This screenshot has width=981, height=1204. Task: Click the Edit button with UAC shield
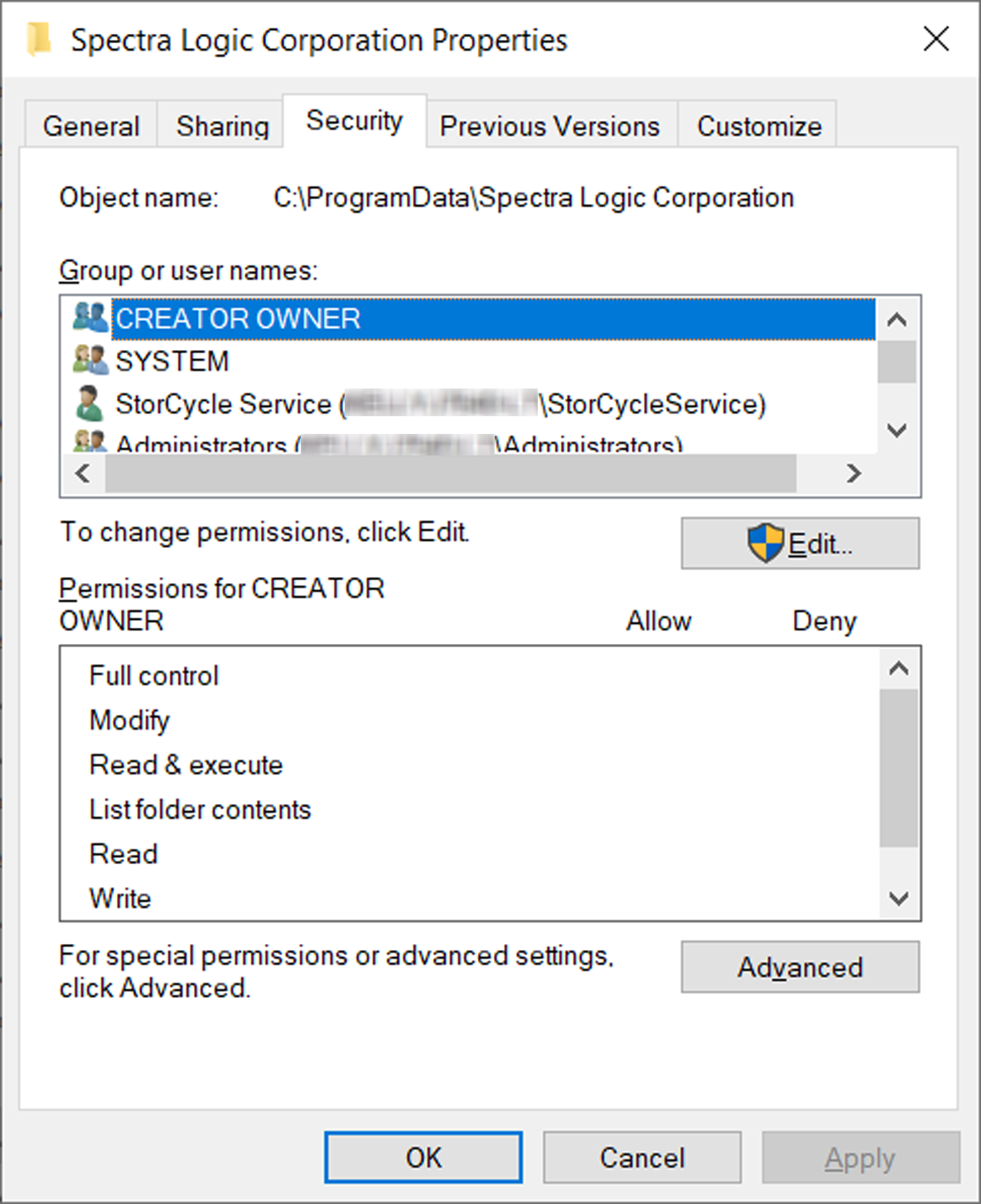point(799,544)
